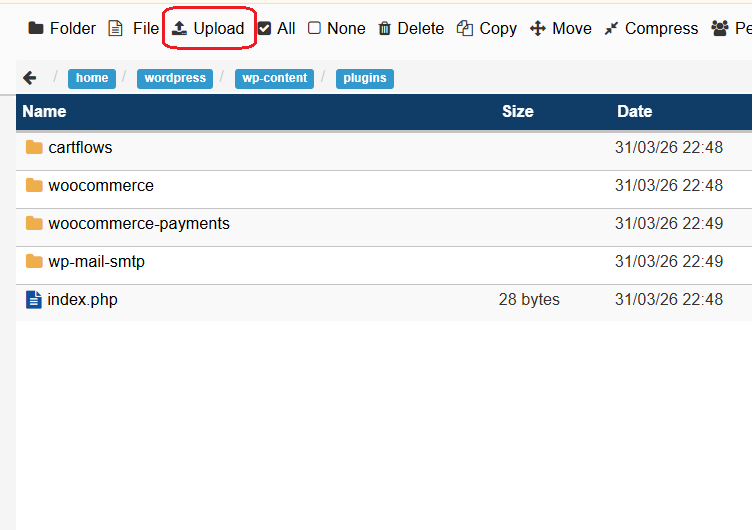753x530 pixels.
Task: Create a new folder via Folder button
Action: tap(62, 28)
